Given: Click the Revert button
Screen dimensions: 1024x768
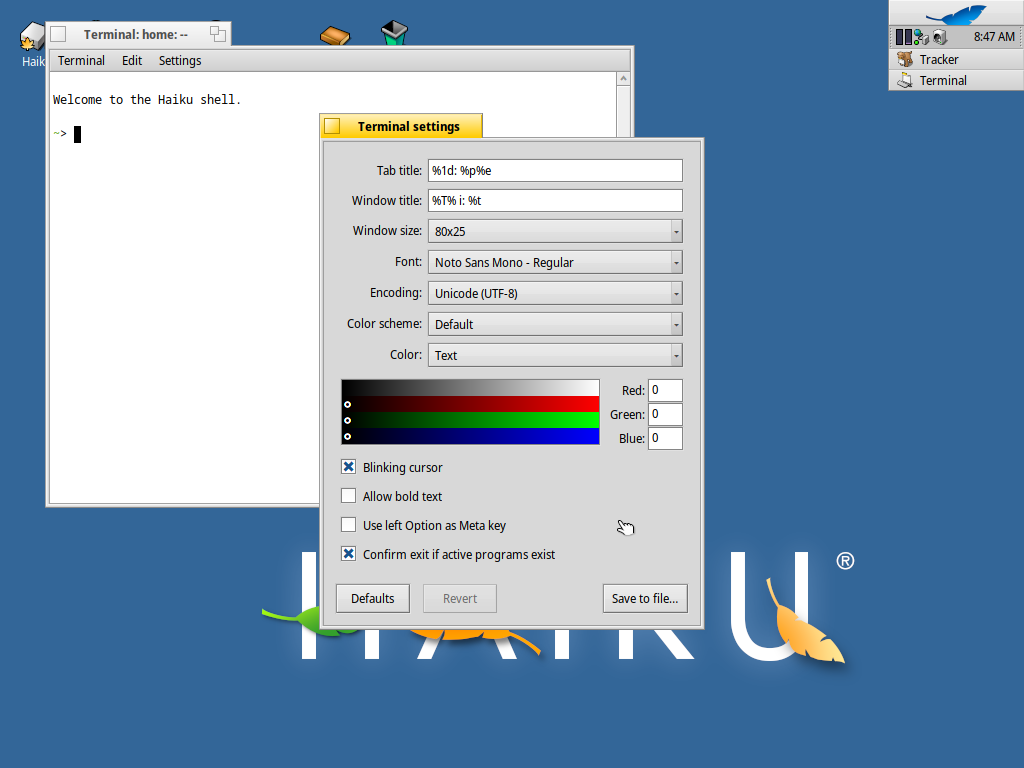Looking at the screenshot, I should click(460, 598).
